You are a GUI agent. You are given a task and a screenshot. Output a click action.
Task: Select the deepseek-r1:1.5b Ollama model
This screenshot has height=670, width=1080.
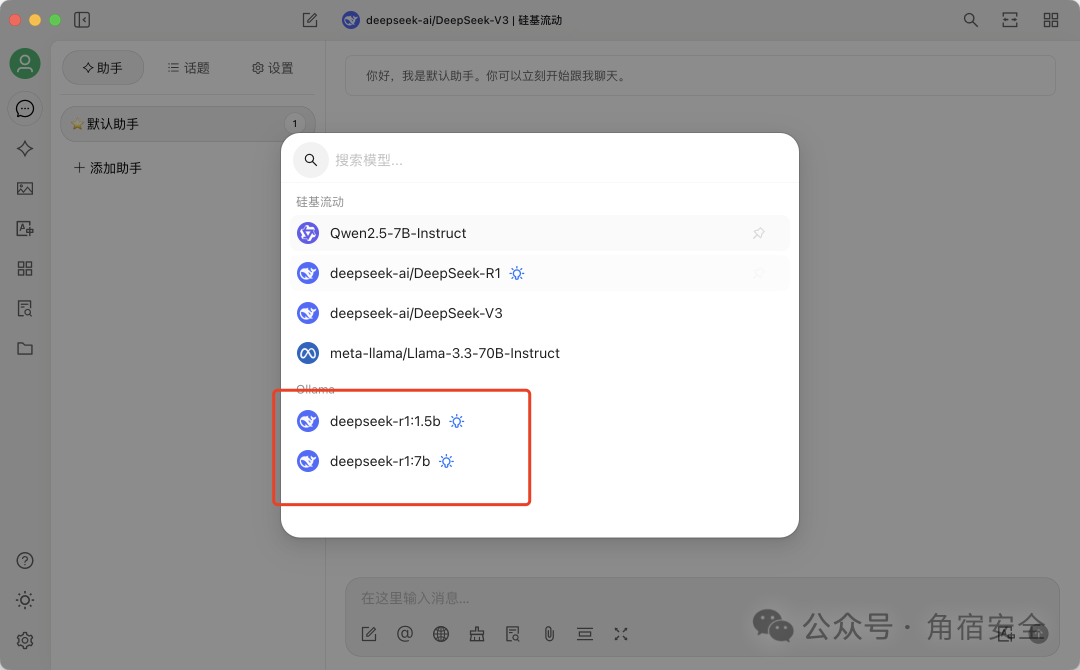[x=539, y=421]
